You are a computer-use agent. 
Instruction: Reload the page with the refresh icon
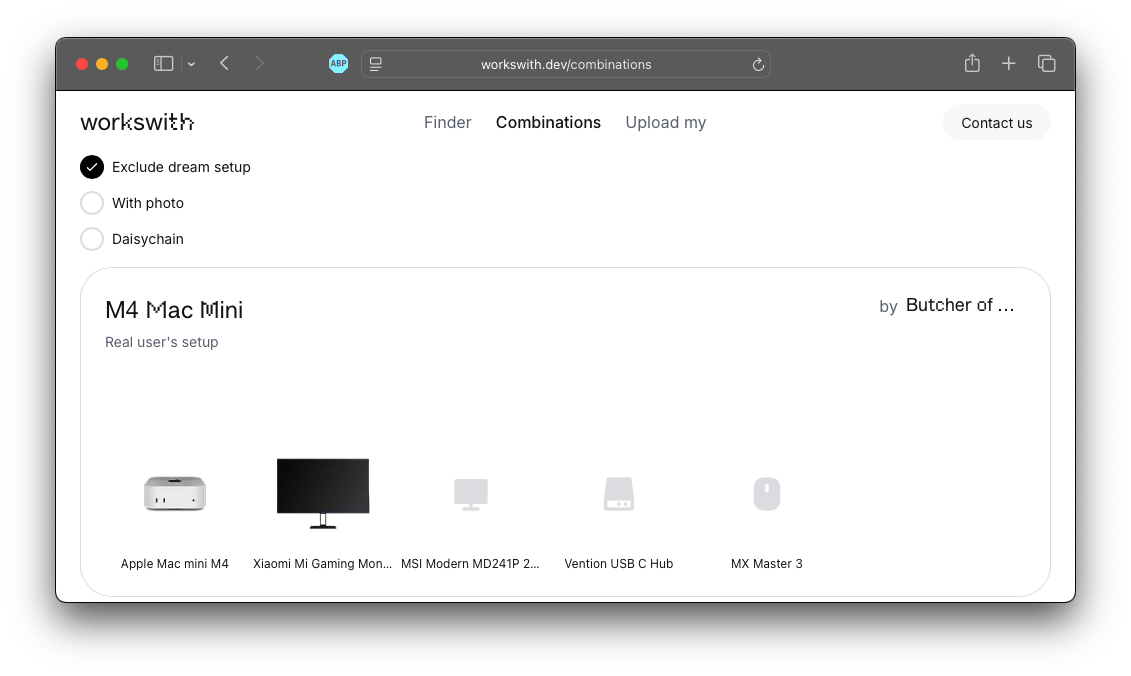[x=758, y=64]
